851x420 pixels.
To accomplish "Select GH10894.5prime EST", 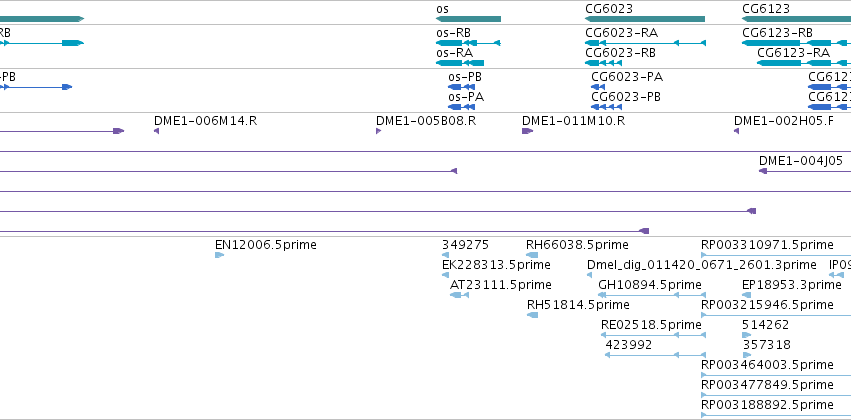I will point(652,295).
